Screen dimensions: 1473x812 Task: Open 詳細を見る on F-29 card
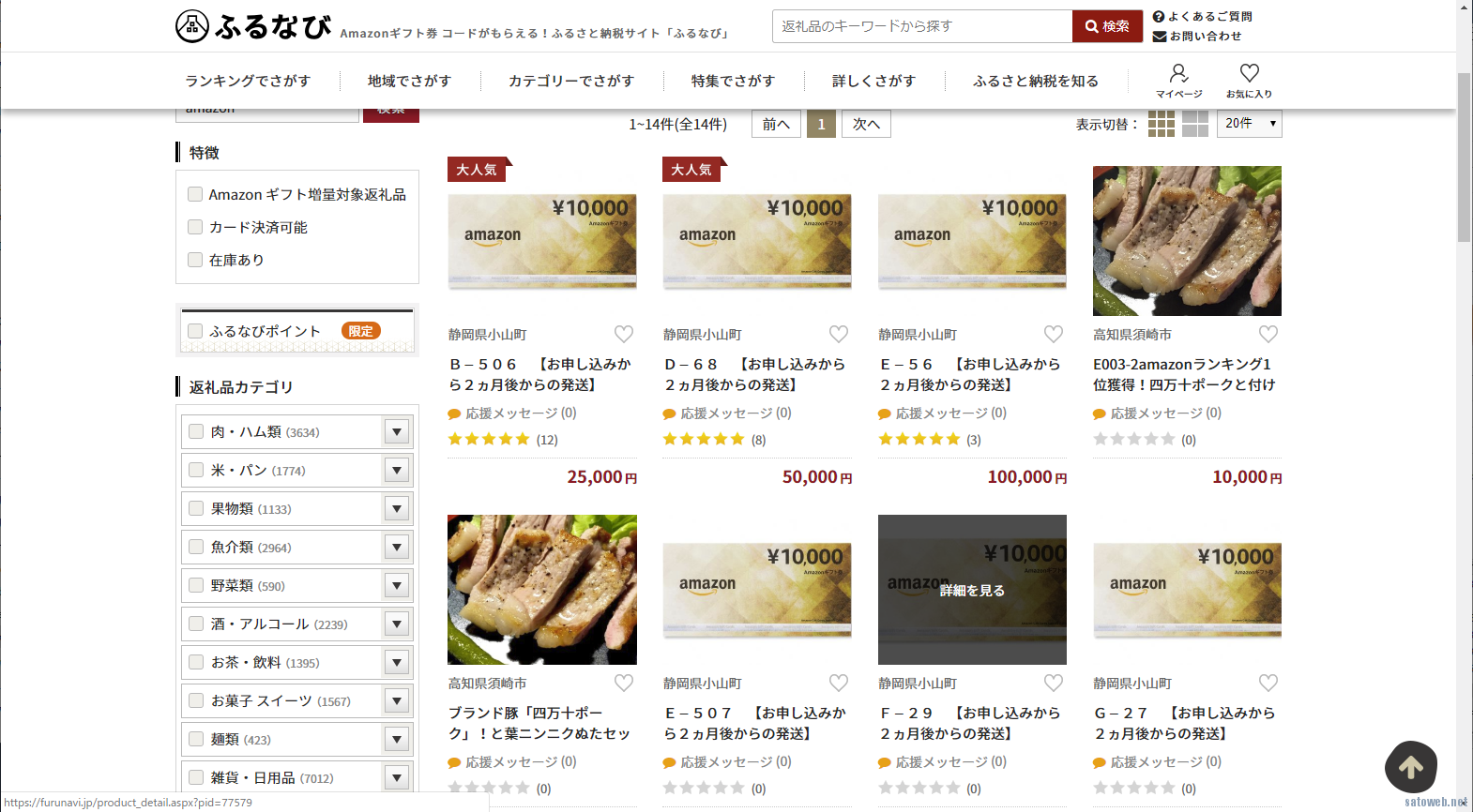pos(972,591)
